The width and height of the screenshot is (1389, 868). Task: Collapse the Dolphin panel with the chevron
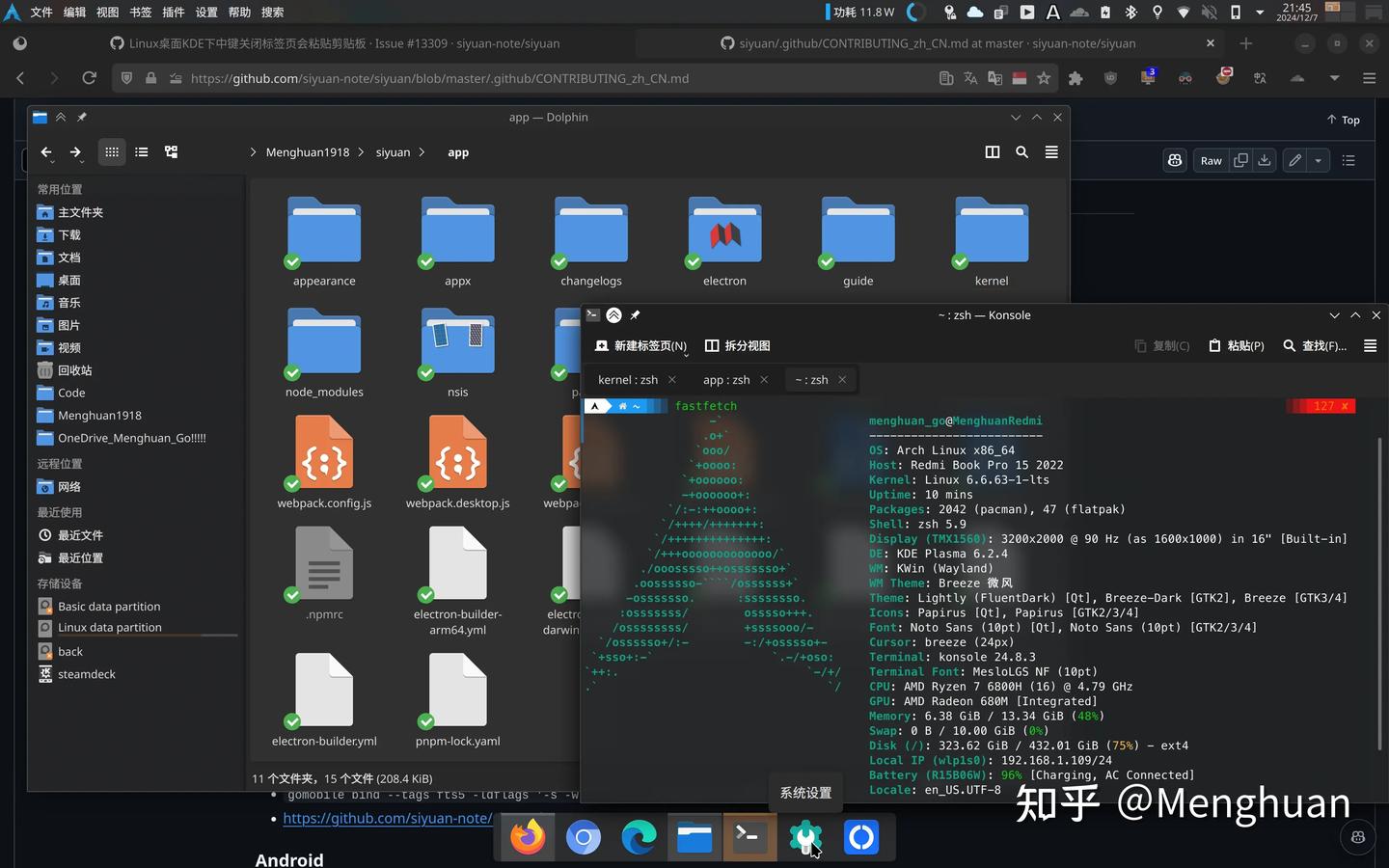(60, 116)
